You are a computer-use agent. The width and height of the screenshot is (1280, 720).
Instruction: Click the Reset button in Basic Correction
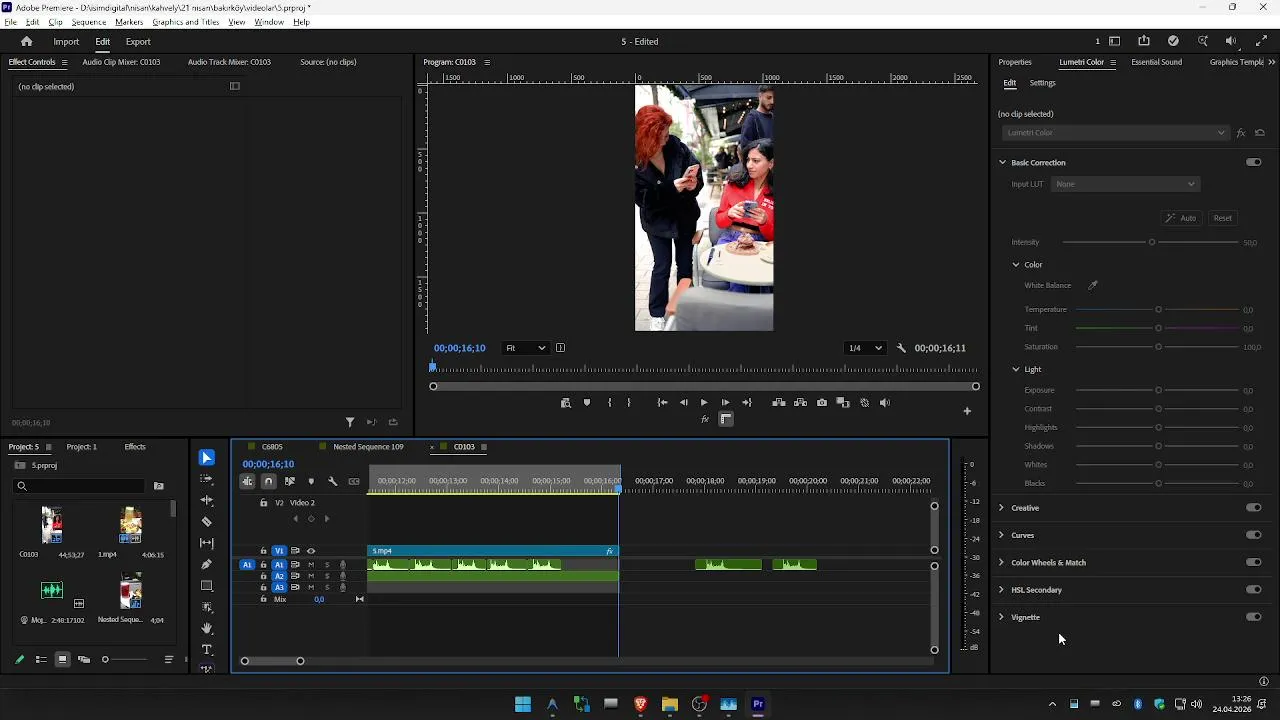tap(1222, 218)
